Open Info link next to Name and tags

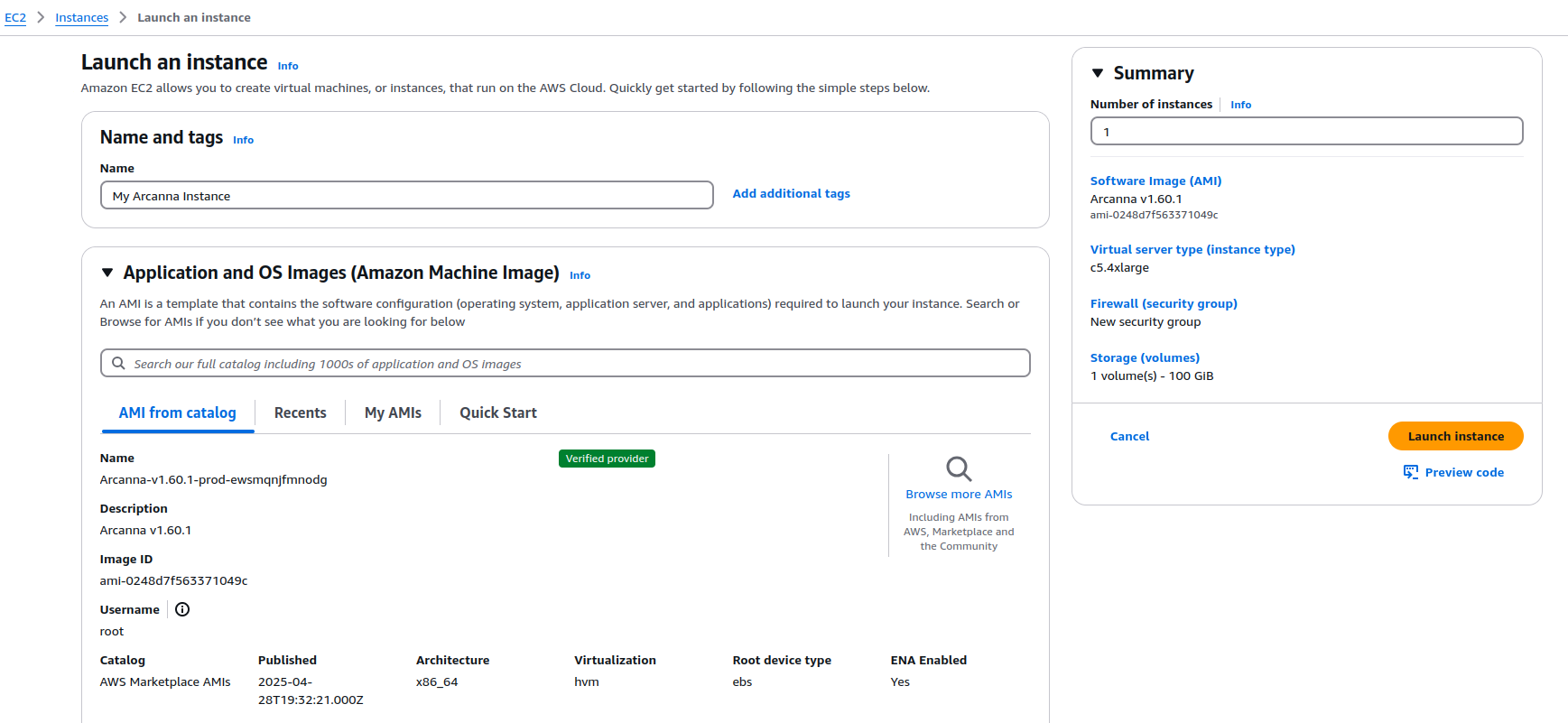pos(243,140)
